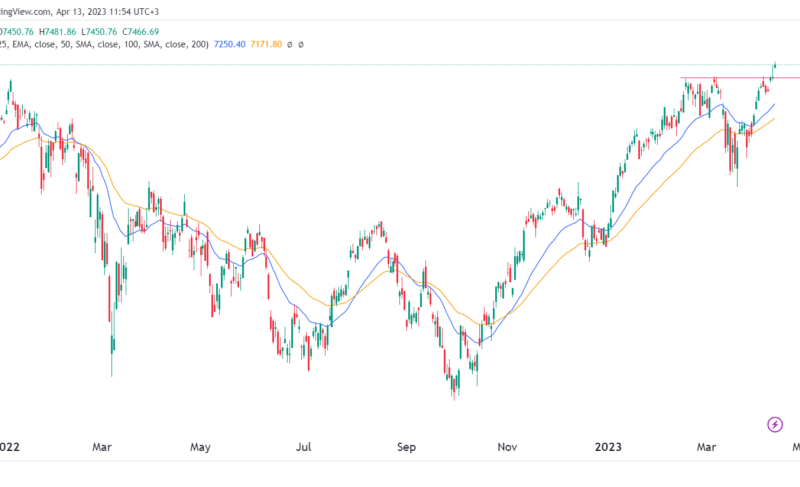Click the Mar label before May on time axis
This screenshot has height=487, width=800.
(x=102, y=447)
